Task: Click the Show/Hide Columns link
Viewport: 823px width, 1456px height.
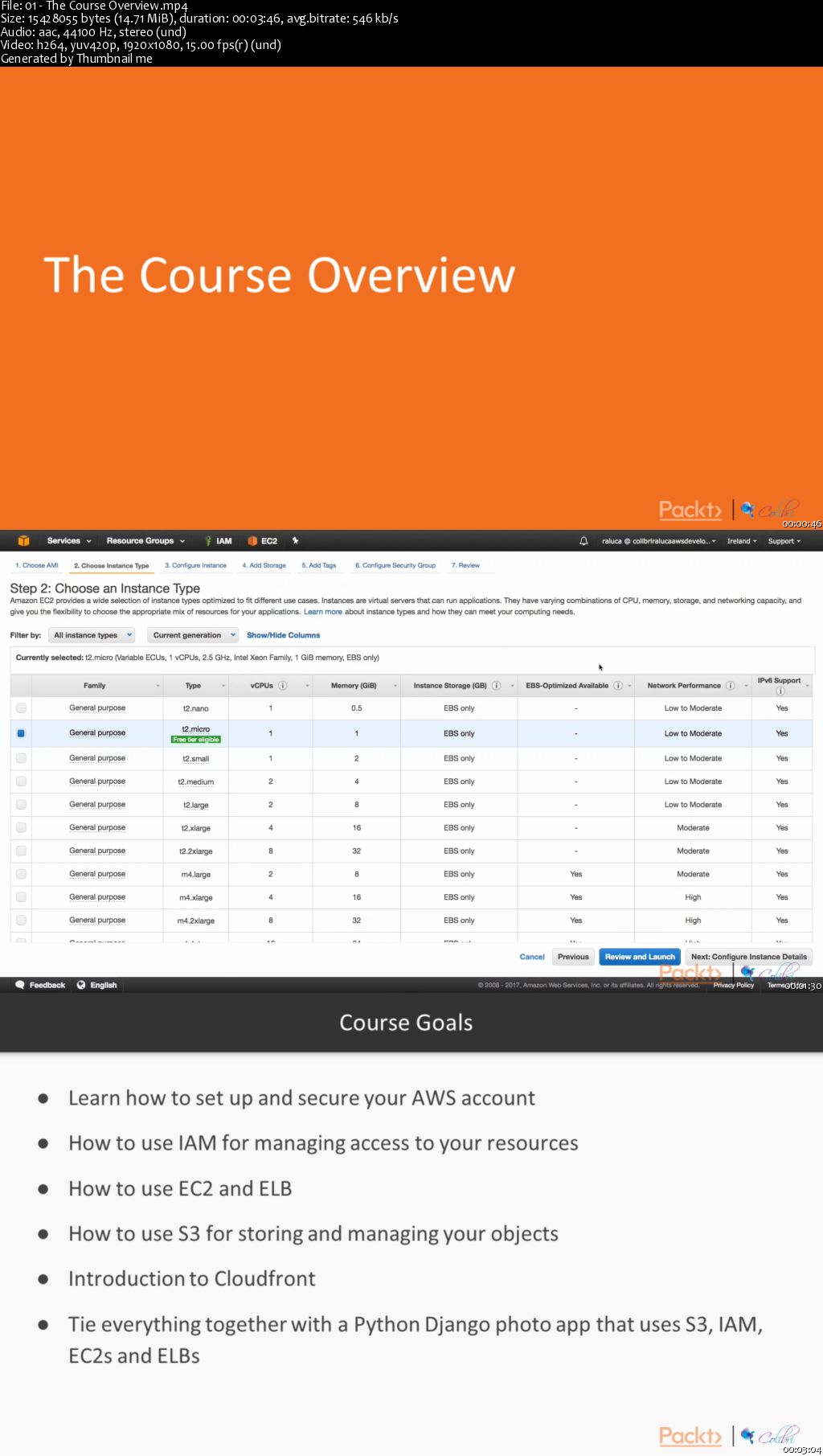Action: click(283, 635)
